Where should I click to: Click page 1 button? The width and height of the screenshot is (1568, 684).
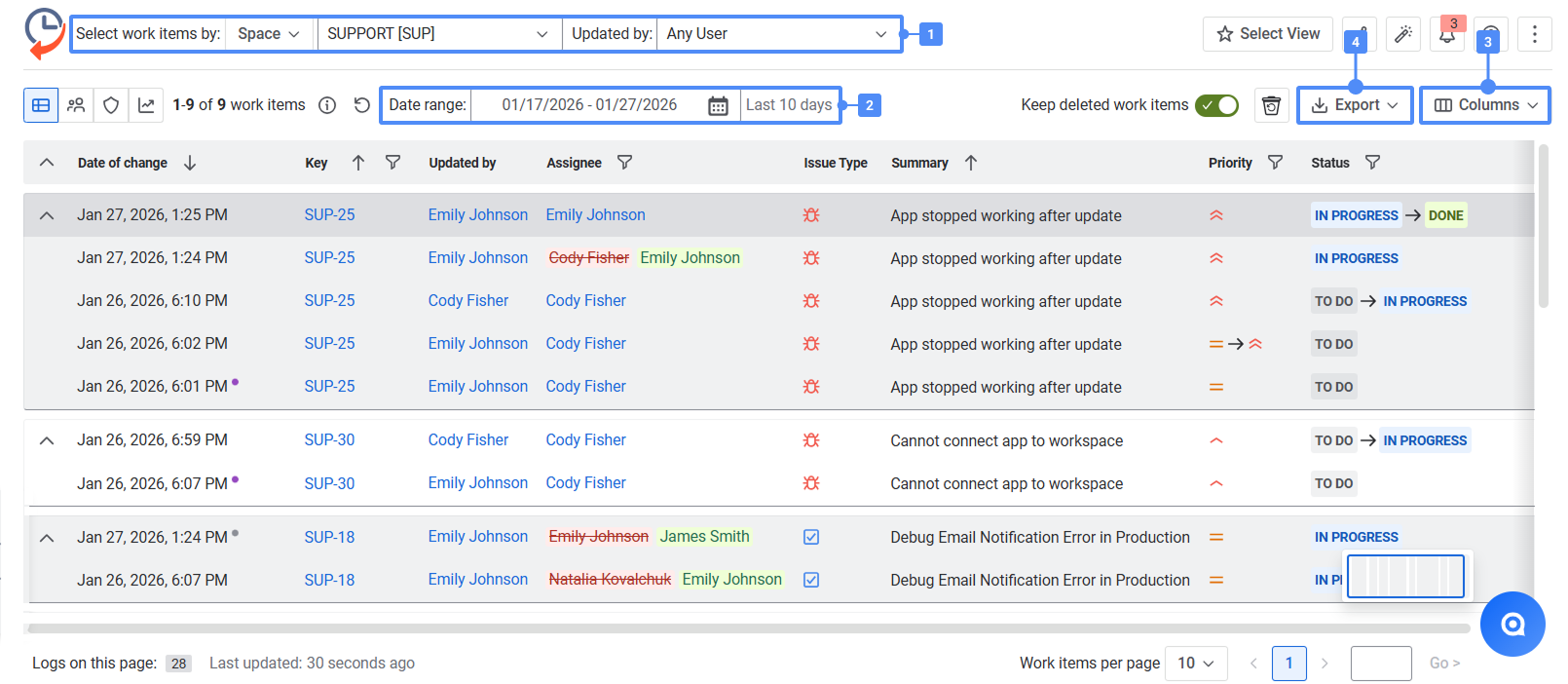pos(1289,664)
